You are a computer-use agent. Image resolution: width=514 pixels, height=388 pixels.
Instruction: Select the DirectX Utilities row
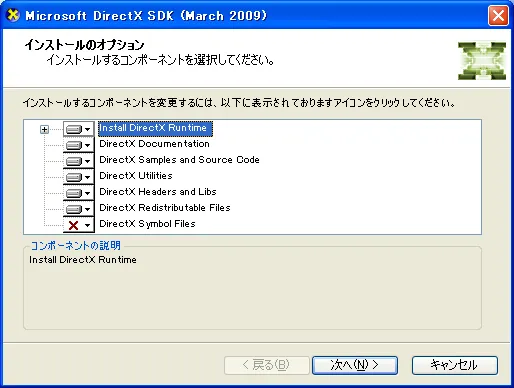136,176
